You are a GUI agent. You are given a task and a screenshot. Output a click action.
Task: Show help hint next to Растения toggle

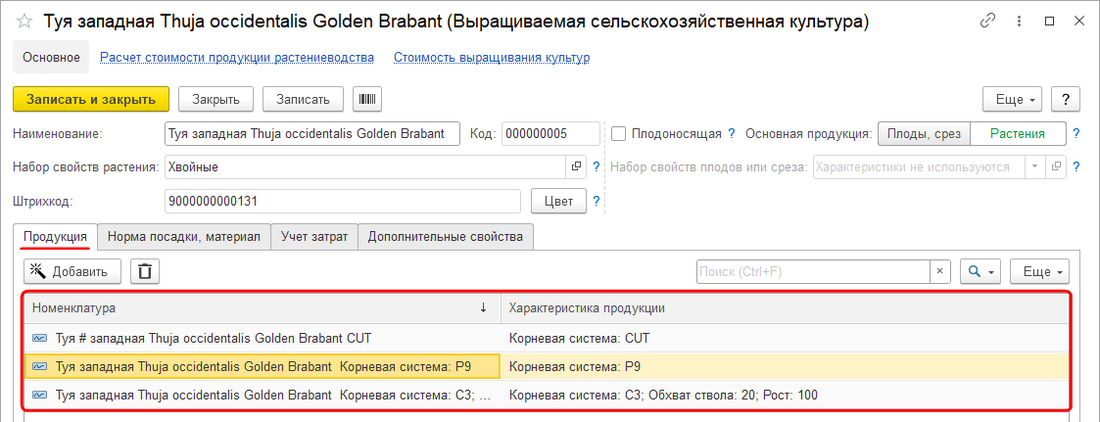pyautogui.click(x=1077, y=133)
